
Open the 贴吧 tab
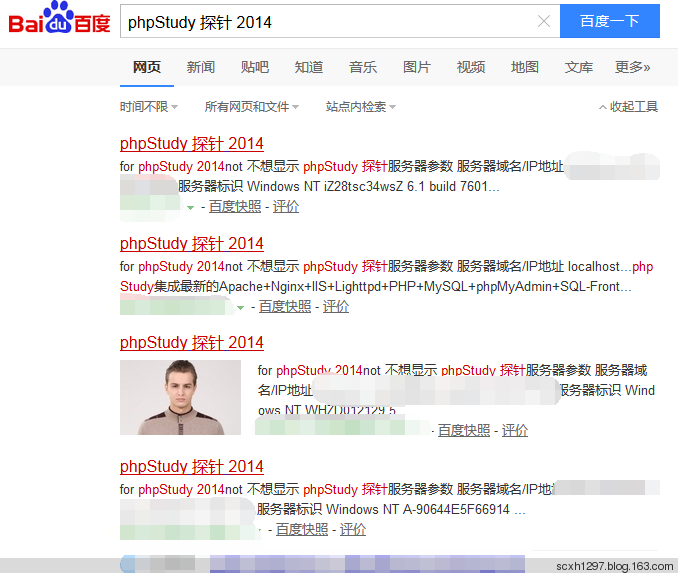[255, 67]
